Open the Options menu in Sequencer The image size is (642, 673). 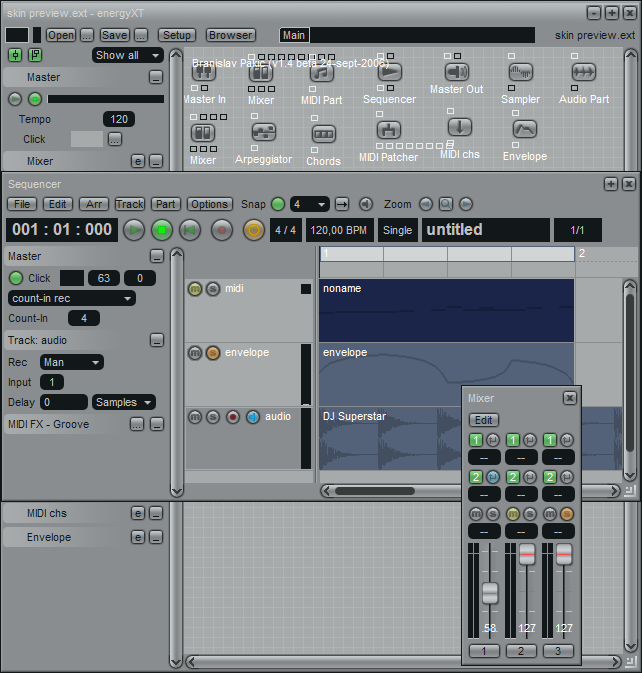pos(209,204)
